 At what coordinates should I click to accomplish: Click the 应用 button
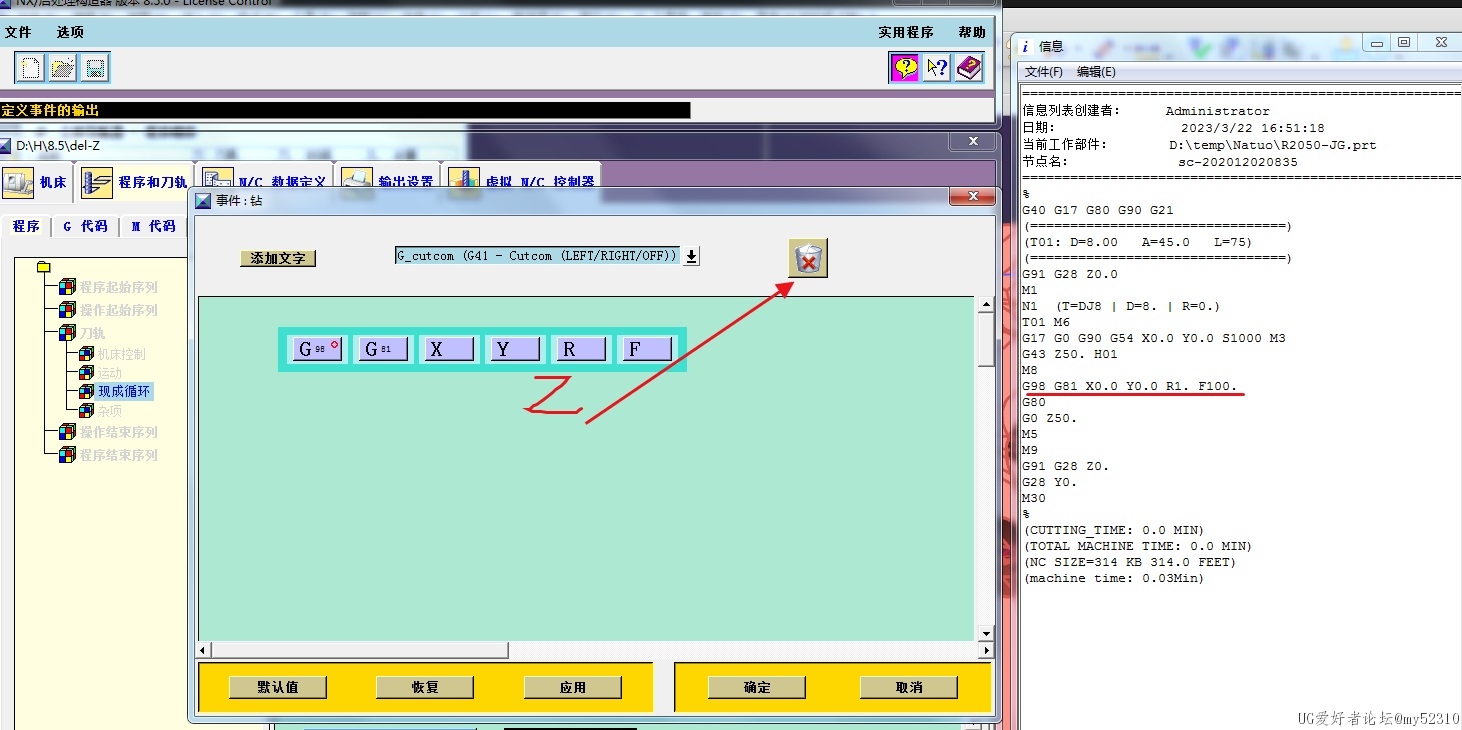coord(572,687)
